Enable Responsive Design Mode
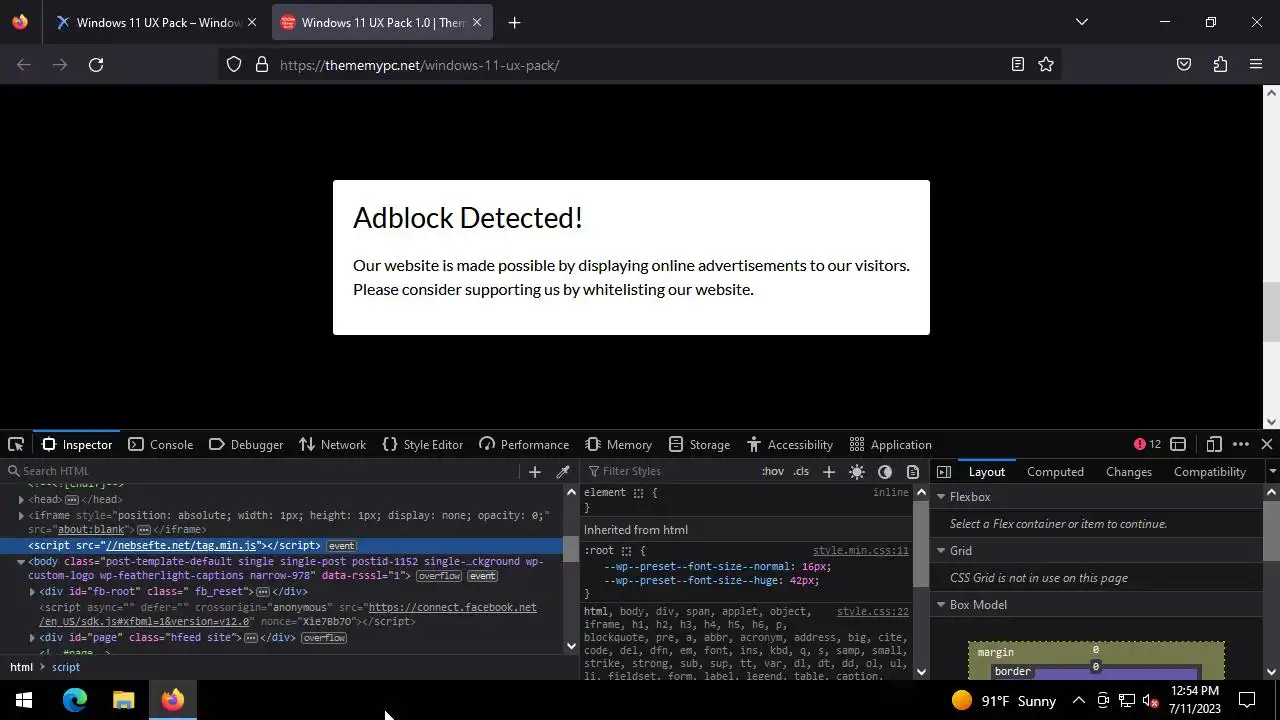This screenshot has width=1280, height=720. 1214,444
